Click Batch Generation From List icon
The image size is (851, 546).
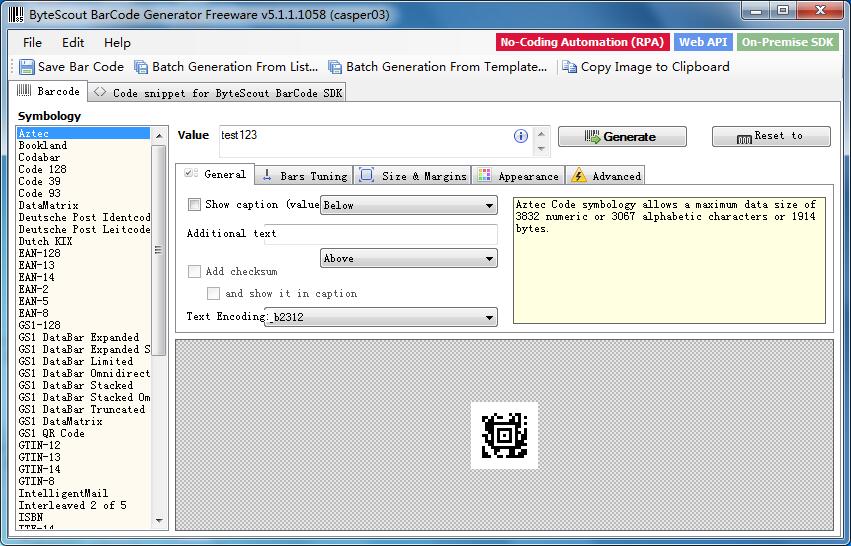point(141,67)
